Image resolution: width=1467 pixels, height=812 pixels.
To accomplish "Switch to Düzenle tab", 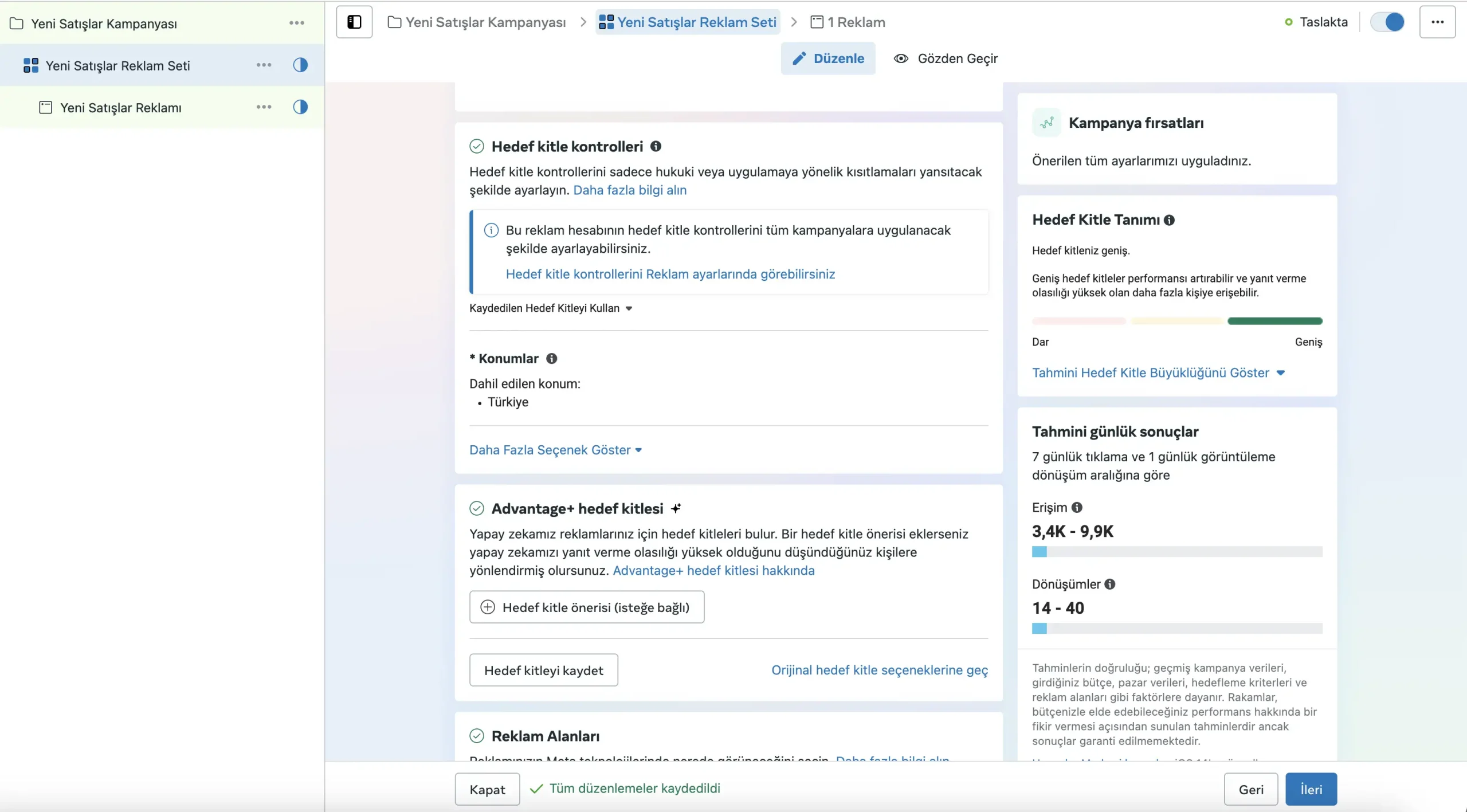I will tap(828, 58).
